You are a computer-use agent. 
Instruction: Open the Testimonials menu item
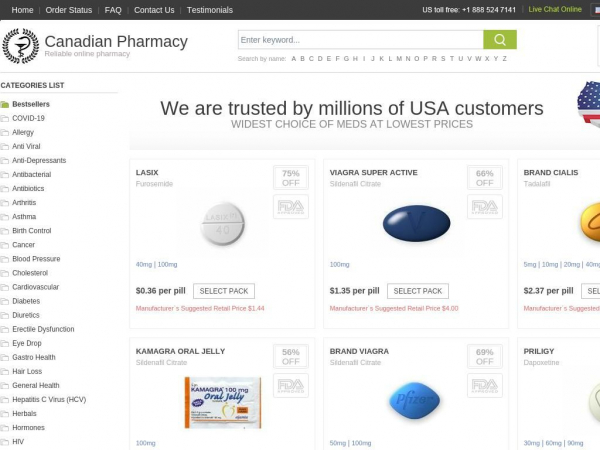[210, 10]
